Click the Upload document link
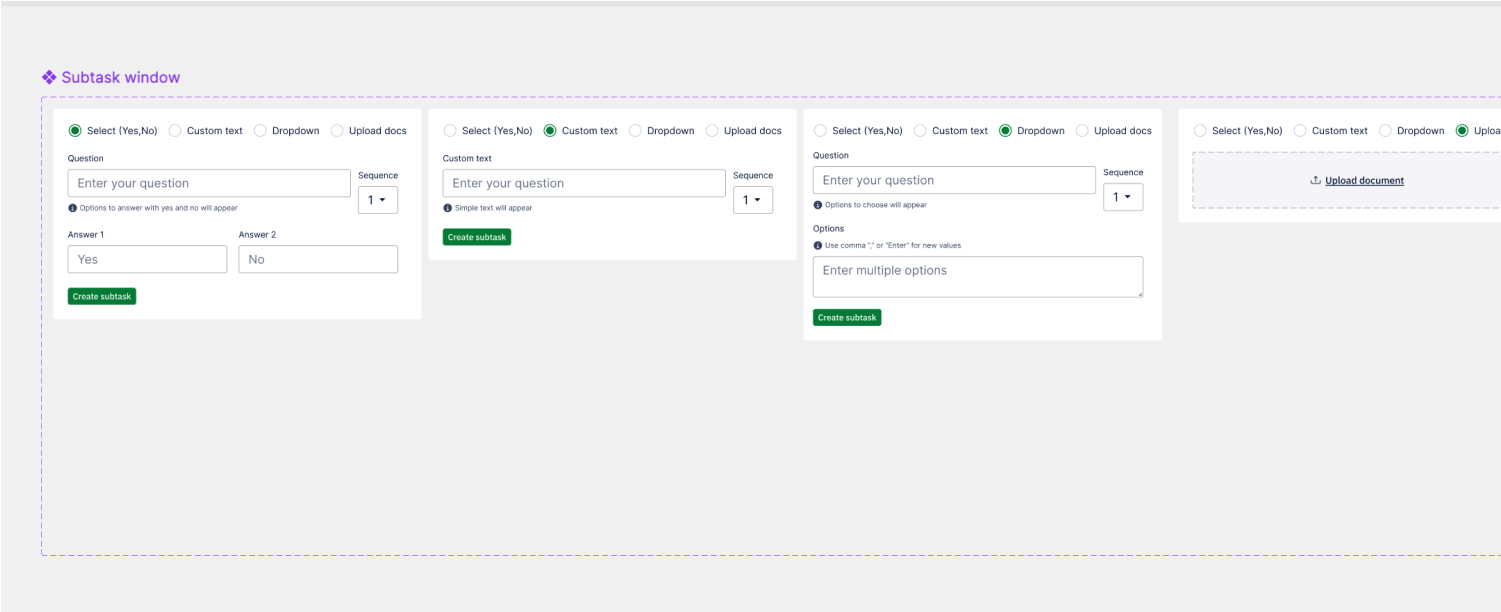This screenshot has width=1501, height=612. [x=1364, y=181]
